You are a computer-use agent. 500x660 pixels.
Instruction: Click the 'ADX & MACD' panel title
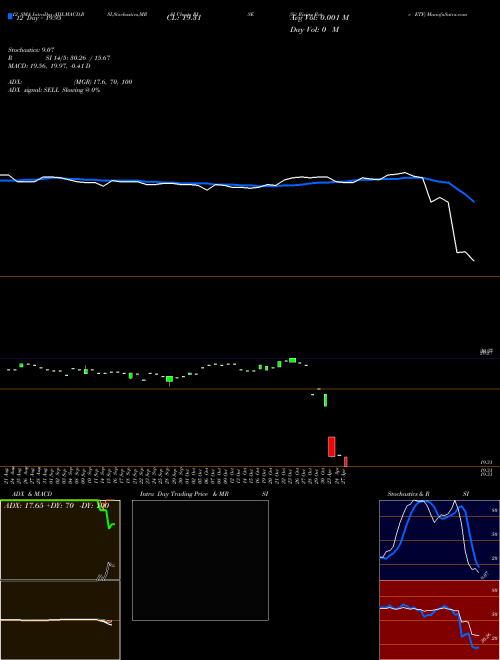[x=32, y=494]
